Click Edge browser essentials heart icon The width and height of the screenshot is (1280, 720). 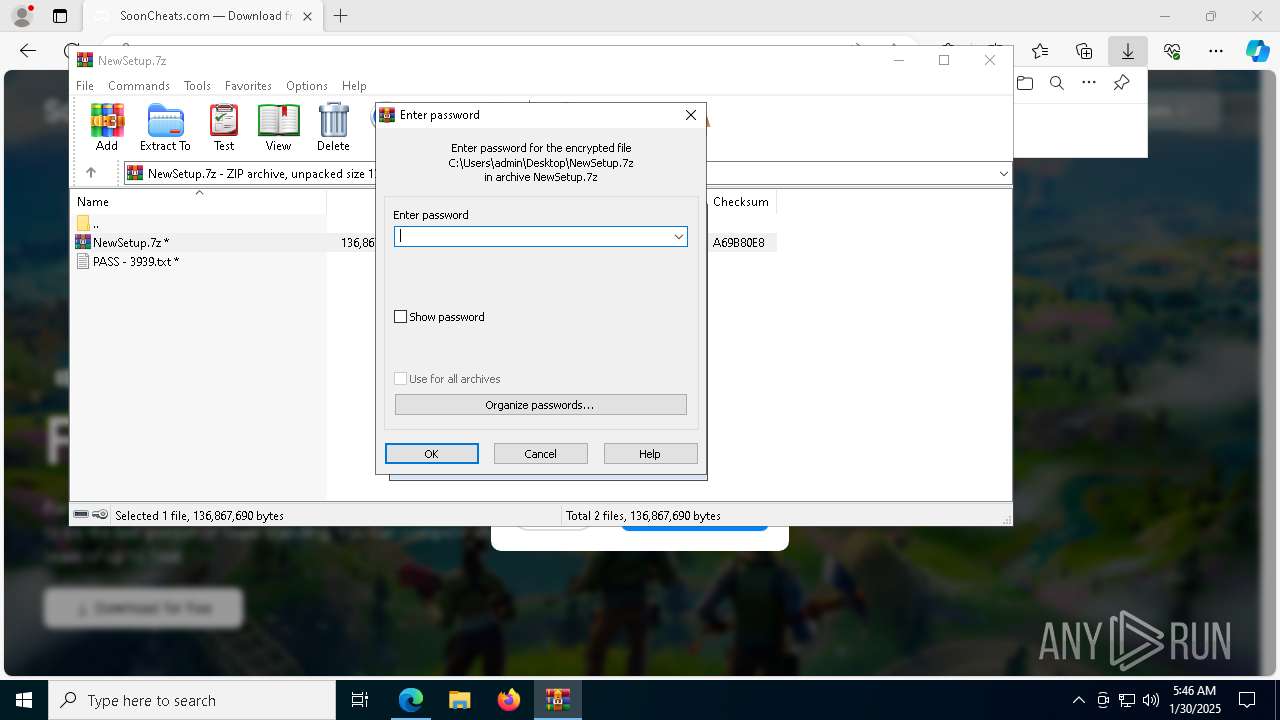click(x=1172, y=51)
